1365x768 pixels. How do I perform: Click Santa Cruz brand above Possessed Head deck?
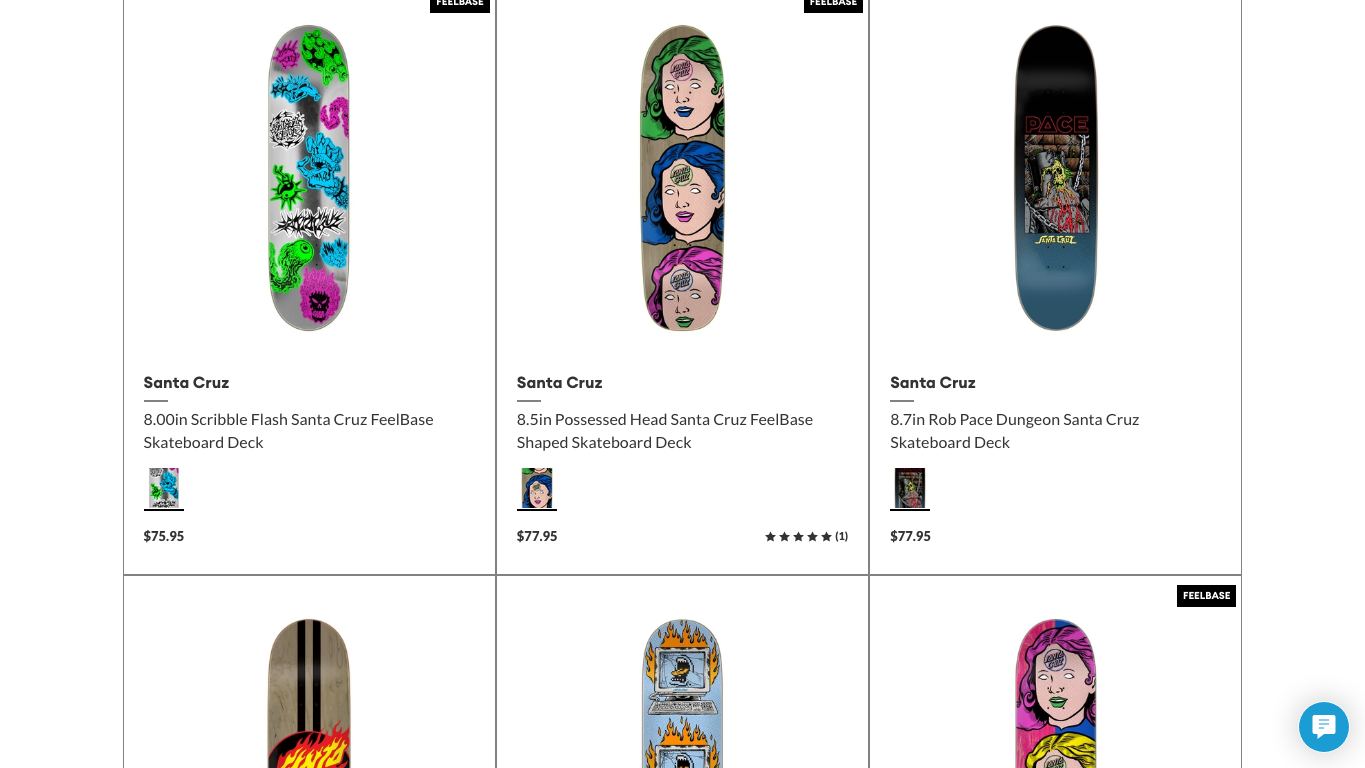tap(559, 382)
